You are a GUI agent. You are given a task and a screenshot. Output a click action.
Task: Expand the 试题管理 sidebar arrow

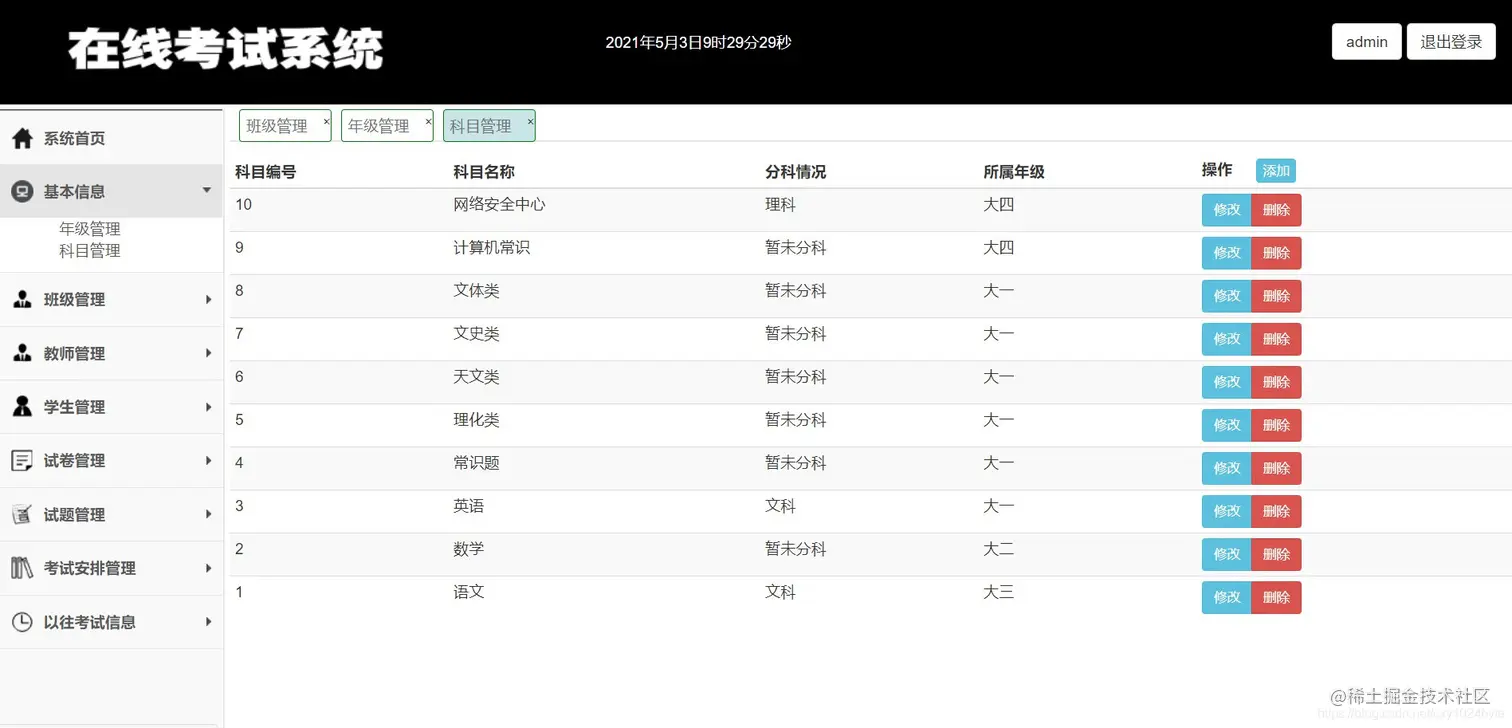point(208,514)
